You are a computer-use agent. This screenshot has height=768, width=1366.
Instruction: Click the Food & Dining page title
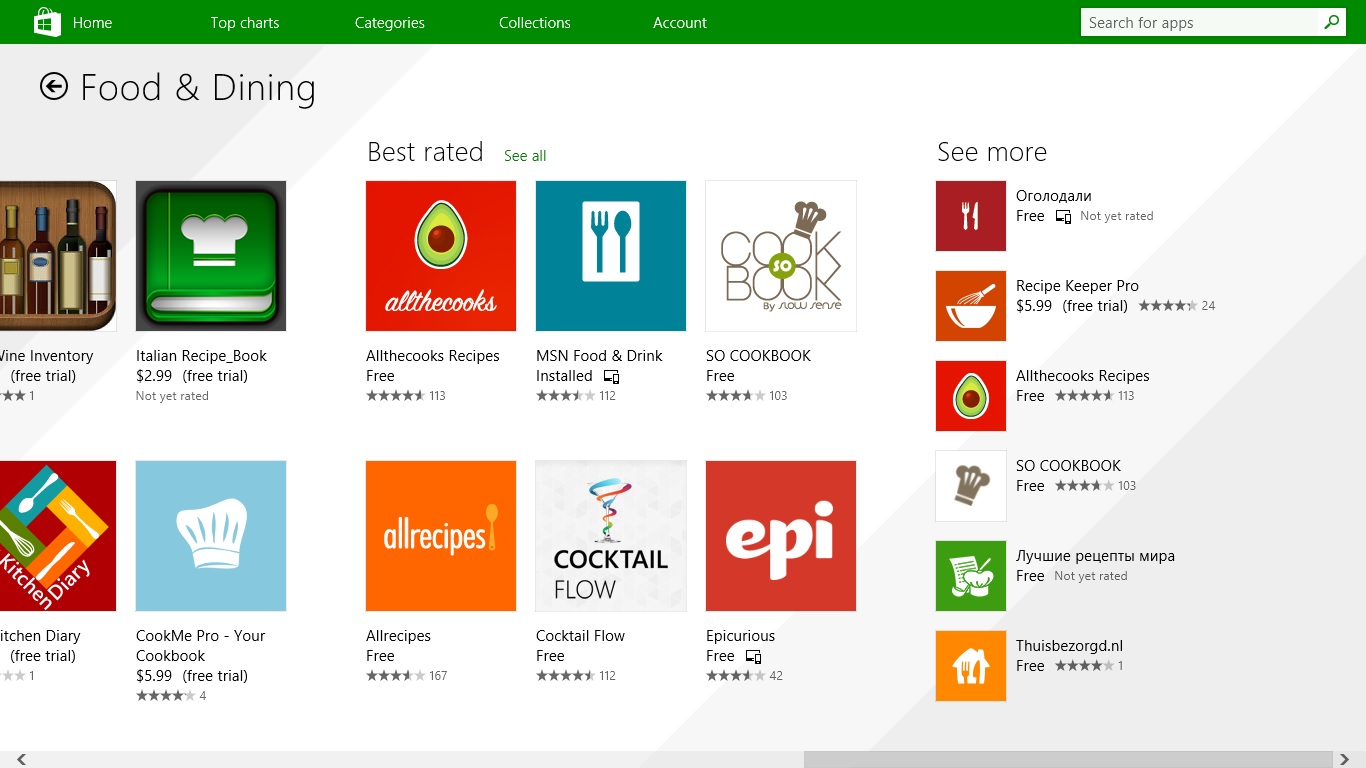pos(198,88)
